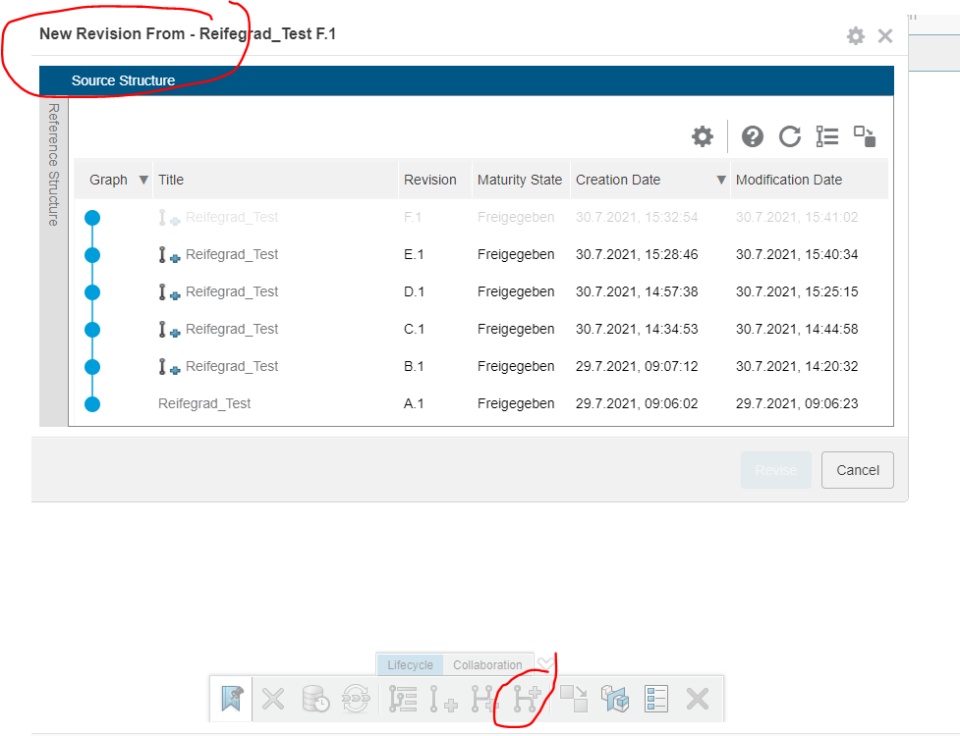Viewport: 960px width, 736px height.
Task: Click the New Revision From icon
Action: pyautogui.click(x=527, y=699)
